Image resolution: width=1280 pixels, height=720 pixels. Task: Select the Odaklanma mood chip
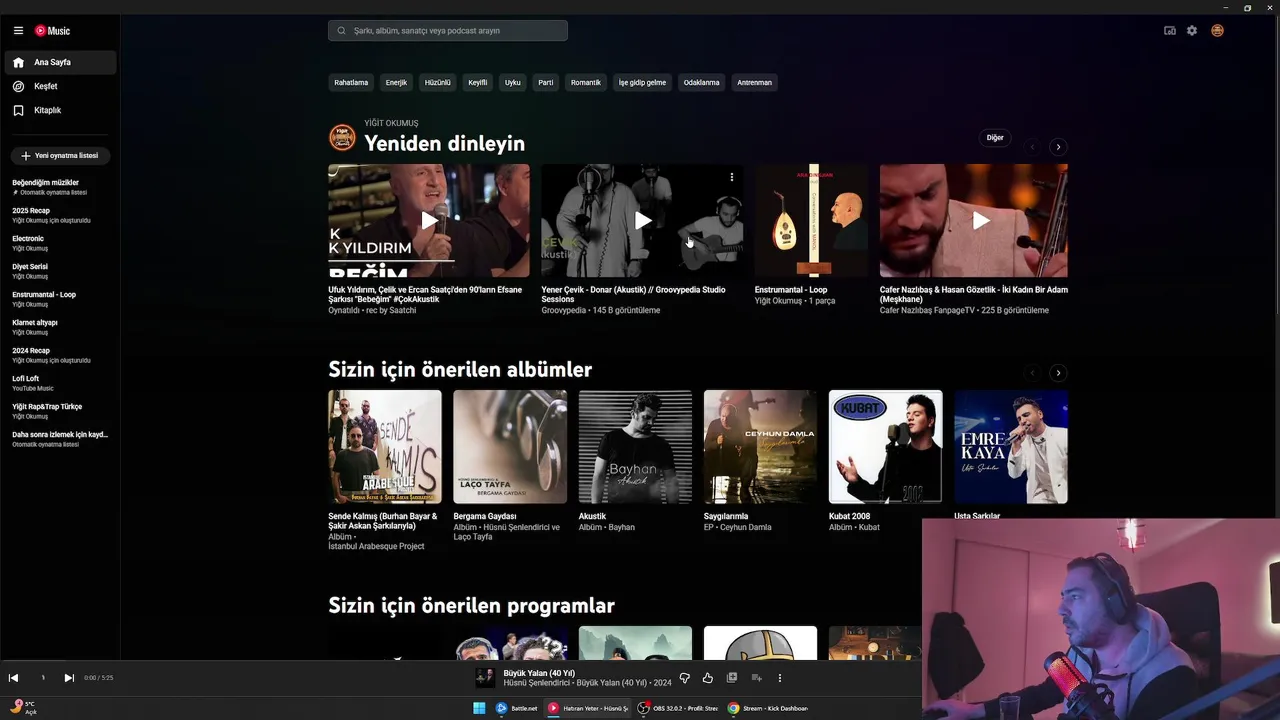[x=702, y=83]
